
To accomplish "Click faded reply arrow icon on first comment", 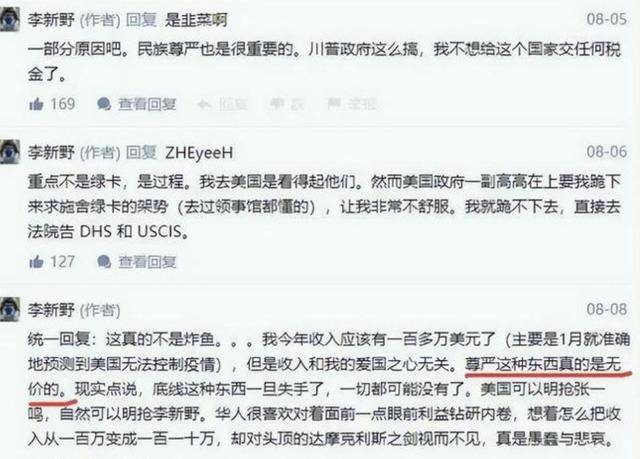I will click(x=204, y=105).
